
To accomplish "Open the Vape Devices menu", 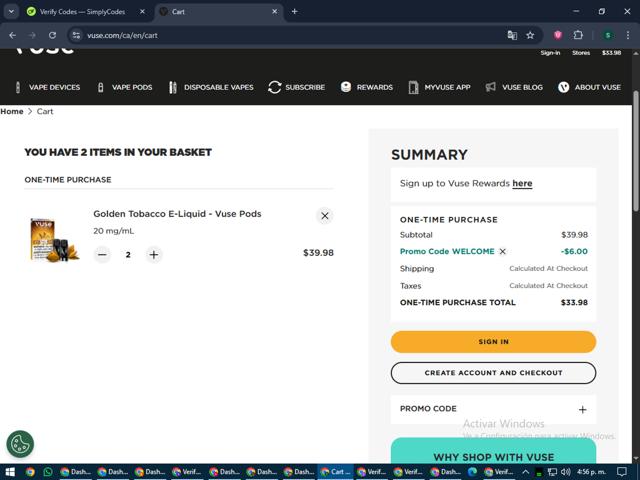I will [48, 87].
